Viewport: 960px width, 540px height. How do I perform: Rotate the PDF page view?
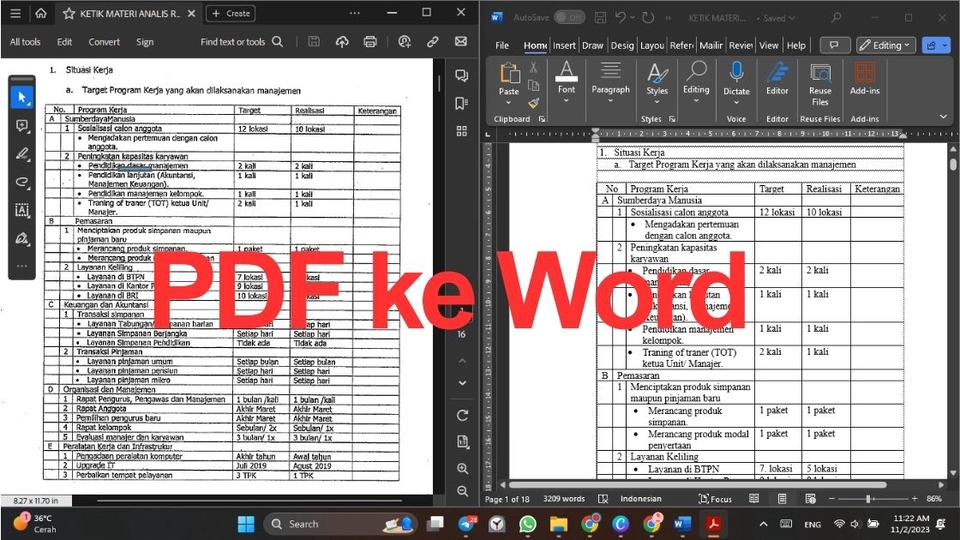(462, 415)
